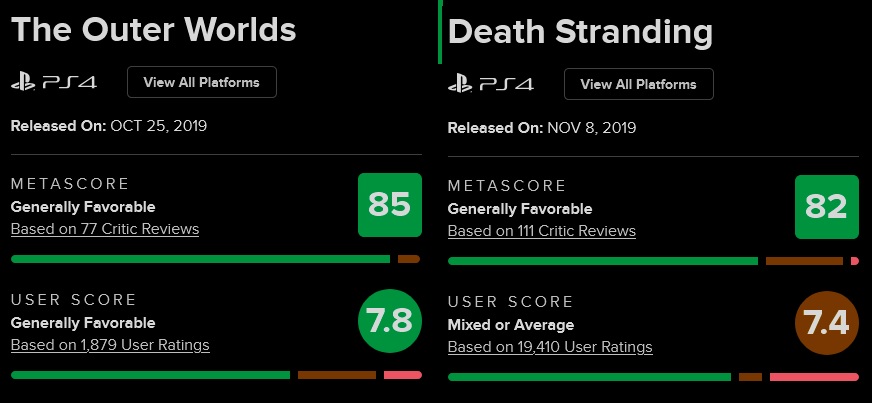The width and height of the screenshot is (872, 403).
Task: Open View All Platforms for Death Stranding
Action: 639,84
